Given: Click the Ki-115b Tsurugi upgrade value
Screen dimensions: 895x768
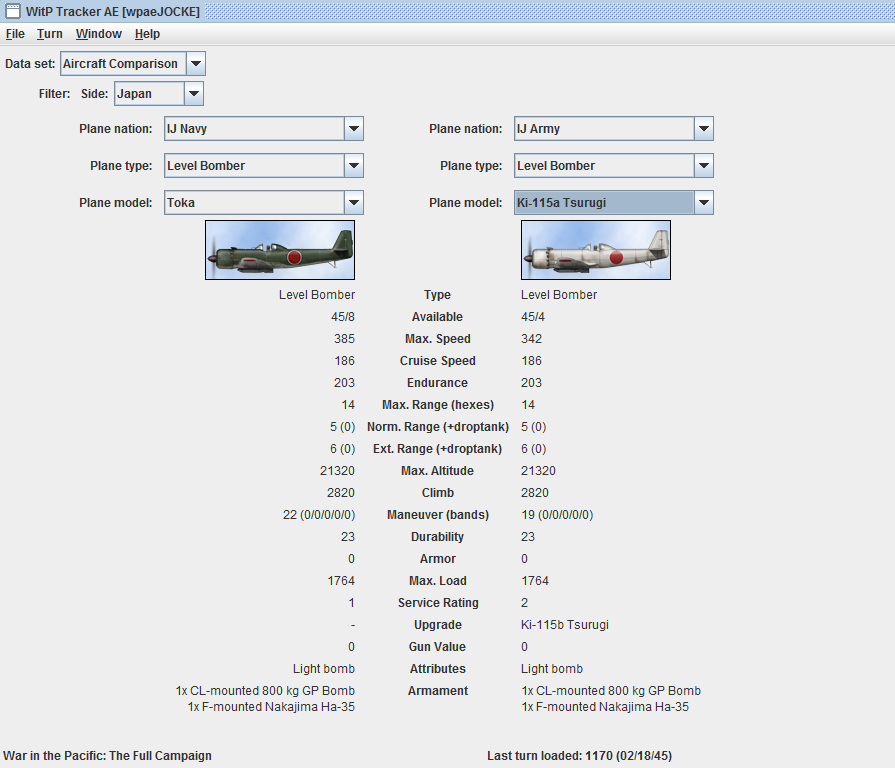Looking at the screenshot, I should (x=565, y=625).
